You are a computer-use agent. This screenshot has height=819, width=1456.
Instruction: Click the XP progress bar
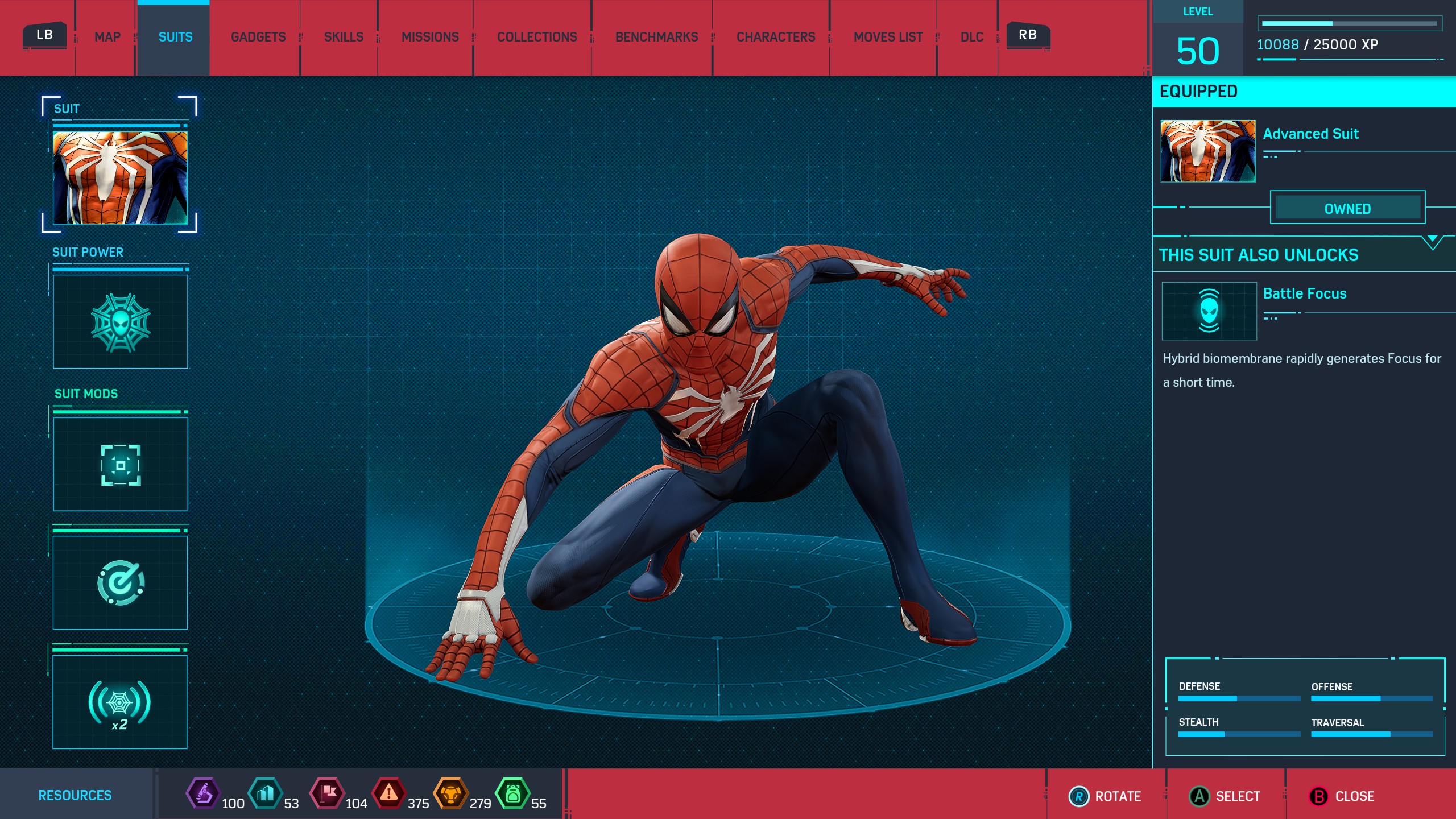[1349, 24]
